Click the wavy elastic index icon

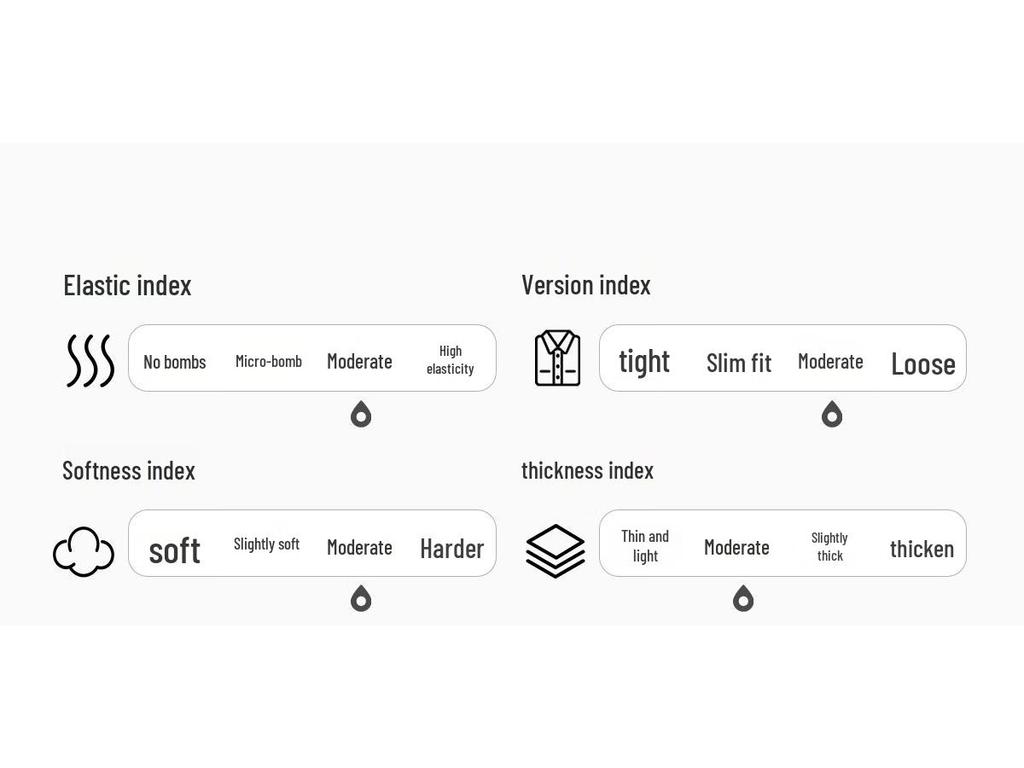click(90, 360)
